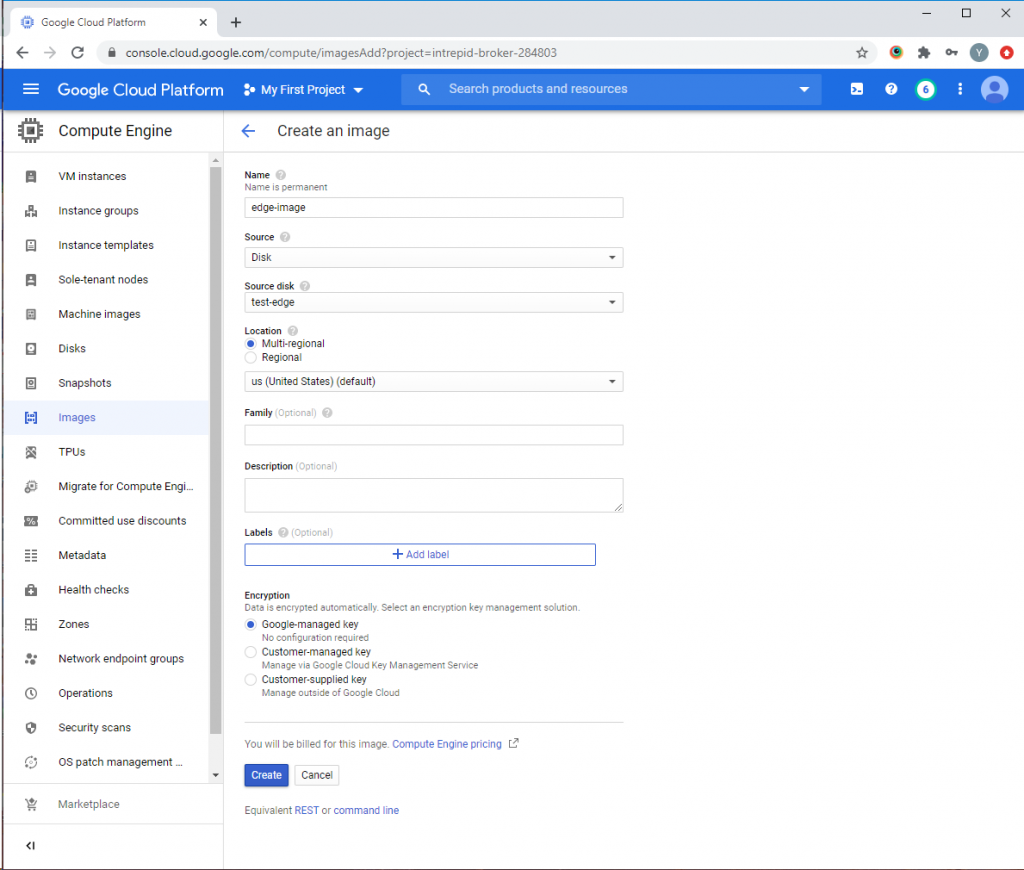Click the Zones sidebar icon
This screenshot has width=1024, height=870.
pyautogui.click(x=31, y=624)
